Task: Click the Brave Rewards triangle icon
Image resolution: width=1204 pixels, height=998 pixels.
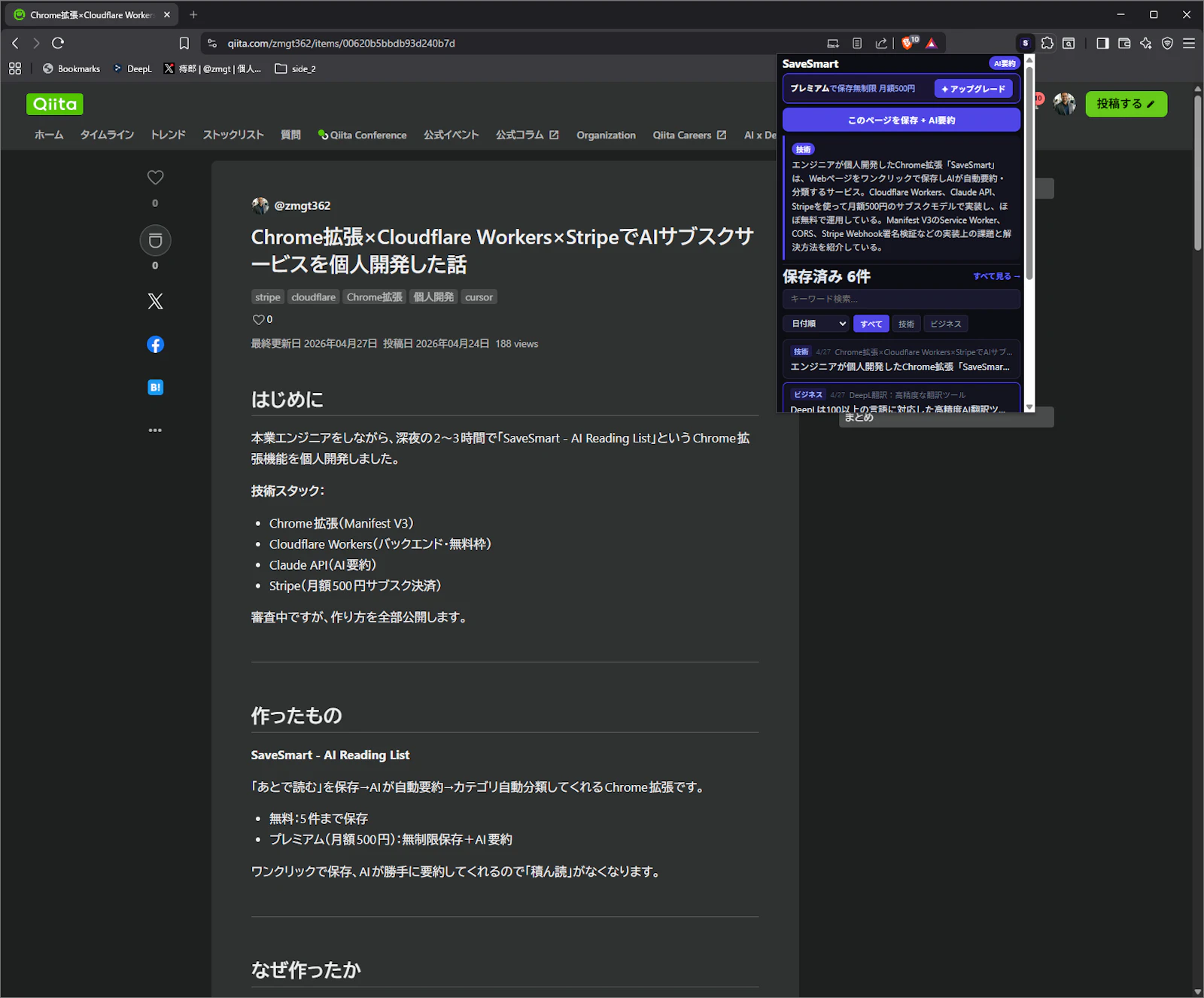Action: click(932, 43)
